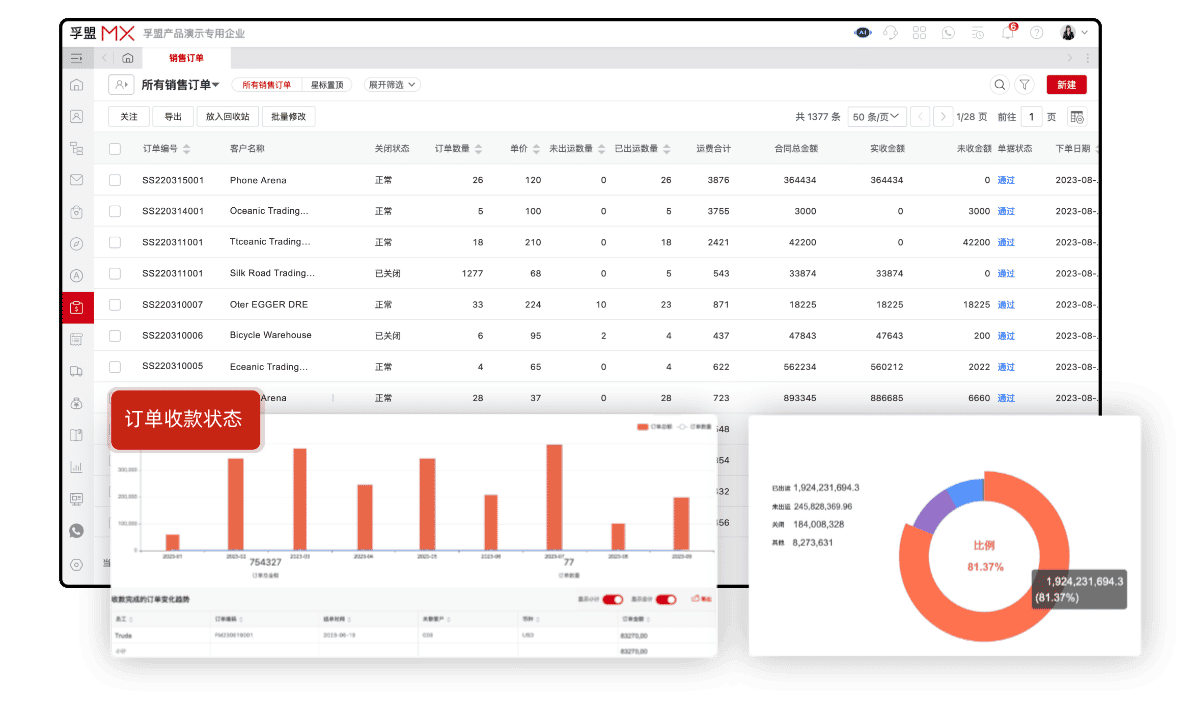The height and width of the screenshot is (701, 1193).
Task: Select the checkbox for Bicycle Warehouse row
Action: (x=115, y=335)
